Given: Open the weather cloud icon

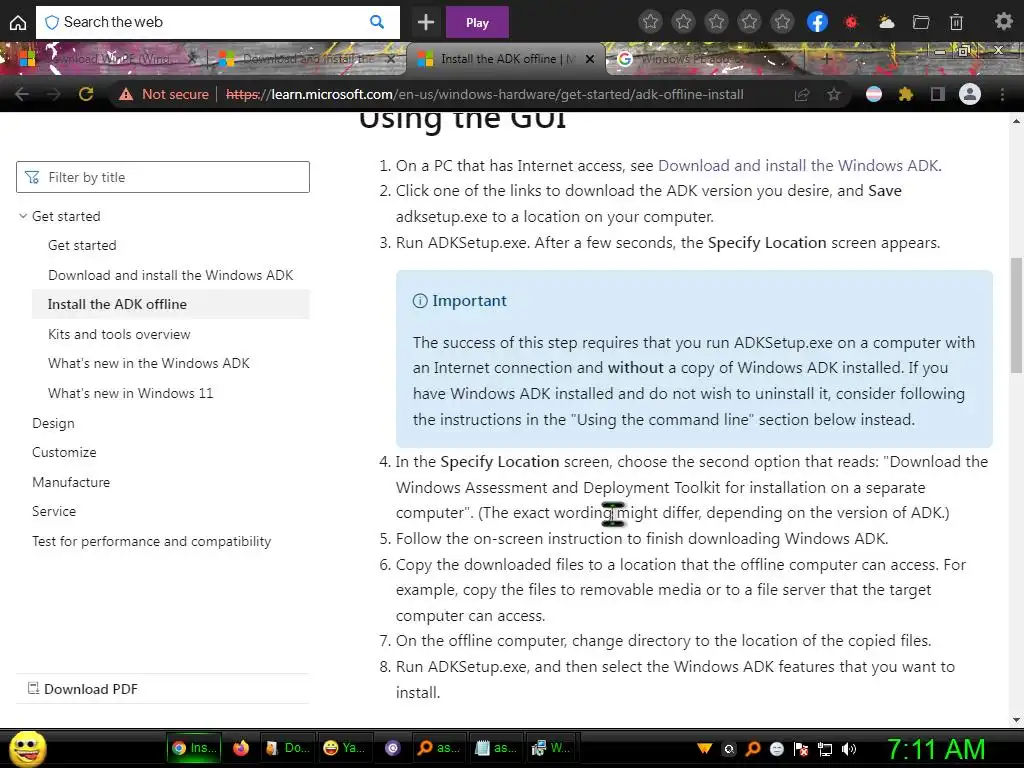Looking at the screenshot, I should click(886, 23).
